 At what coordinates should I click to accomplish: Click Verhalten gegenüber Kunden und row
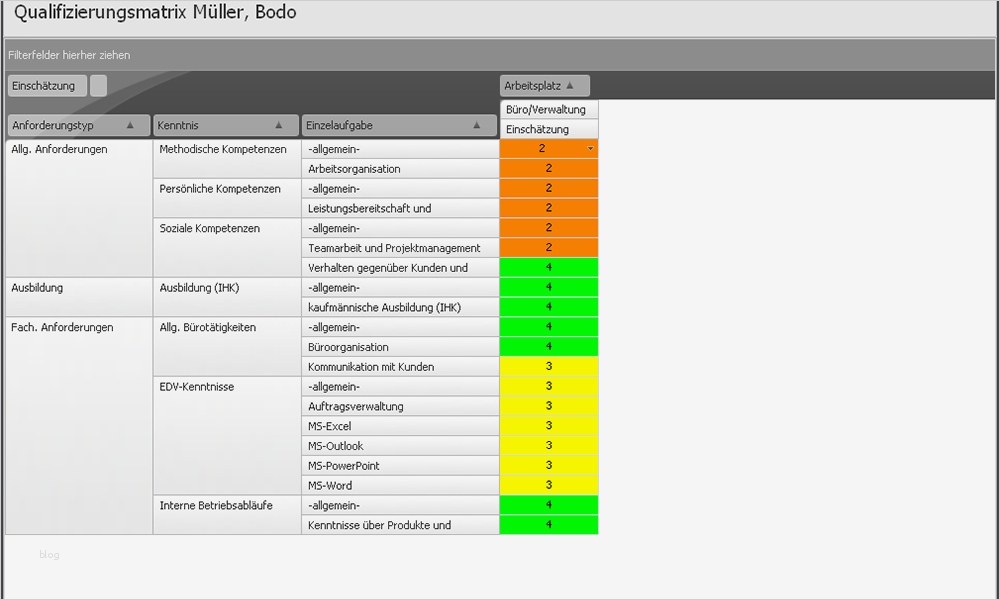[401, 268]
